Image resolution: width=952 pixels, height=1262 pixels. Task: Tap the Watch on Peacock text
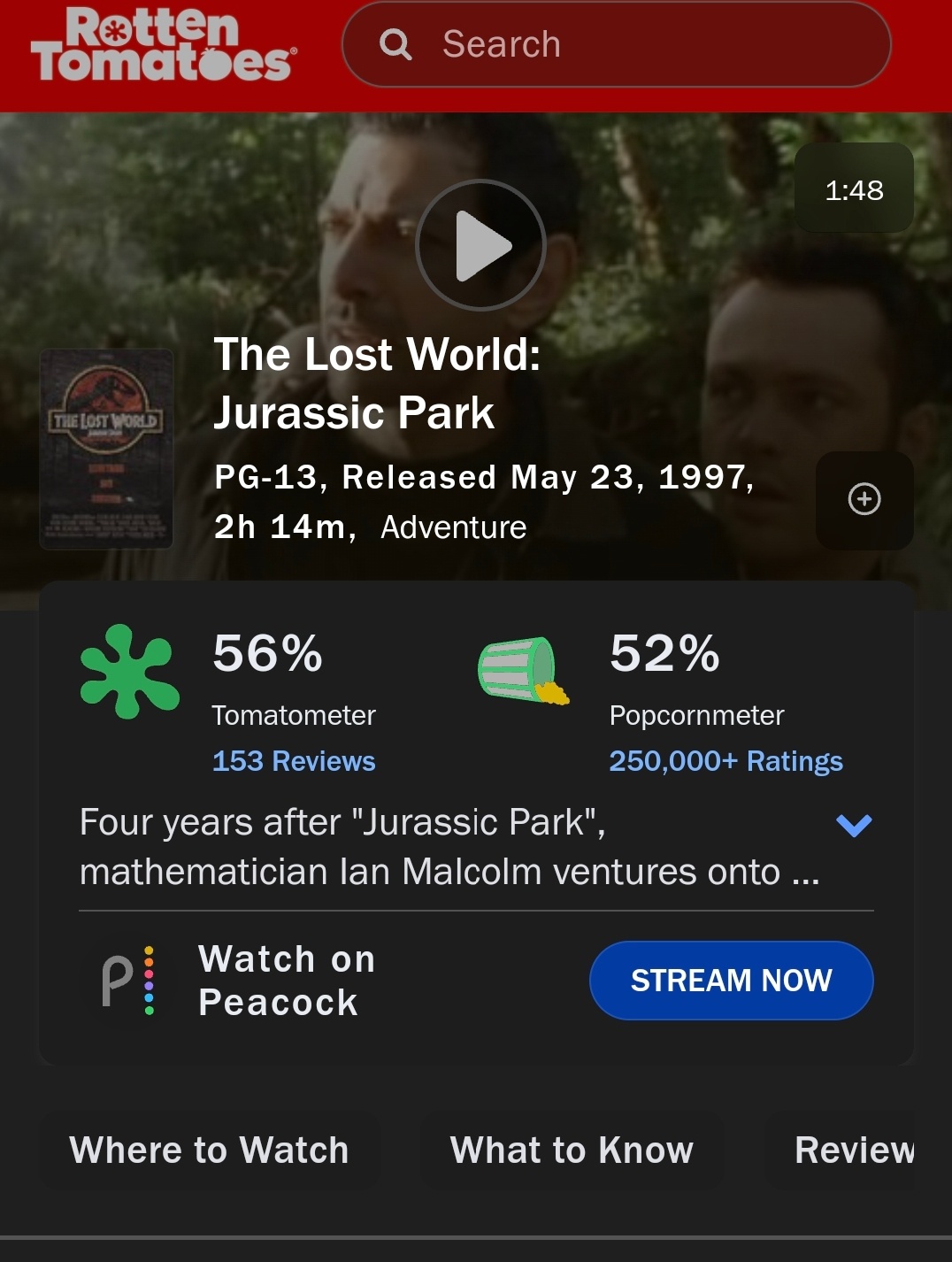[x=288, y=981]
